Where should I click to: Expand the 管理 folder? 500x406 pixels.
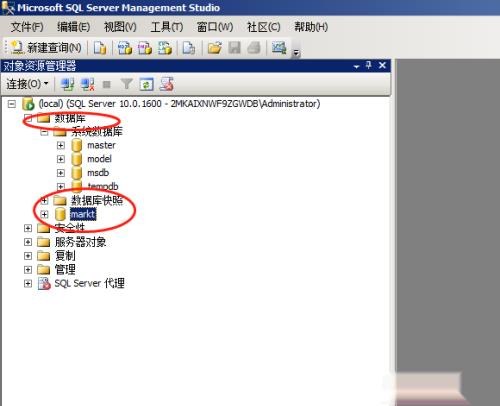28,270
